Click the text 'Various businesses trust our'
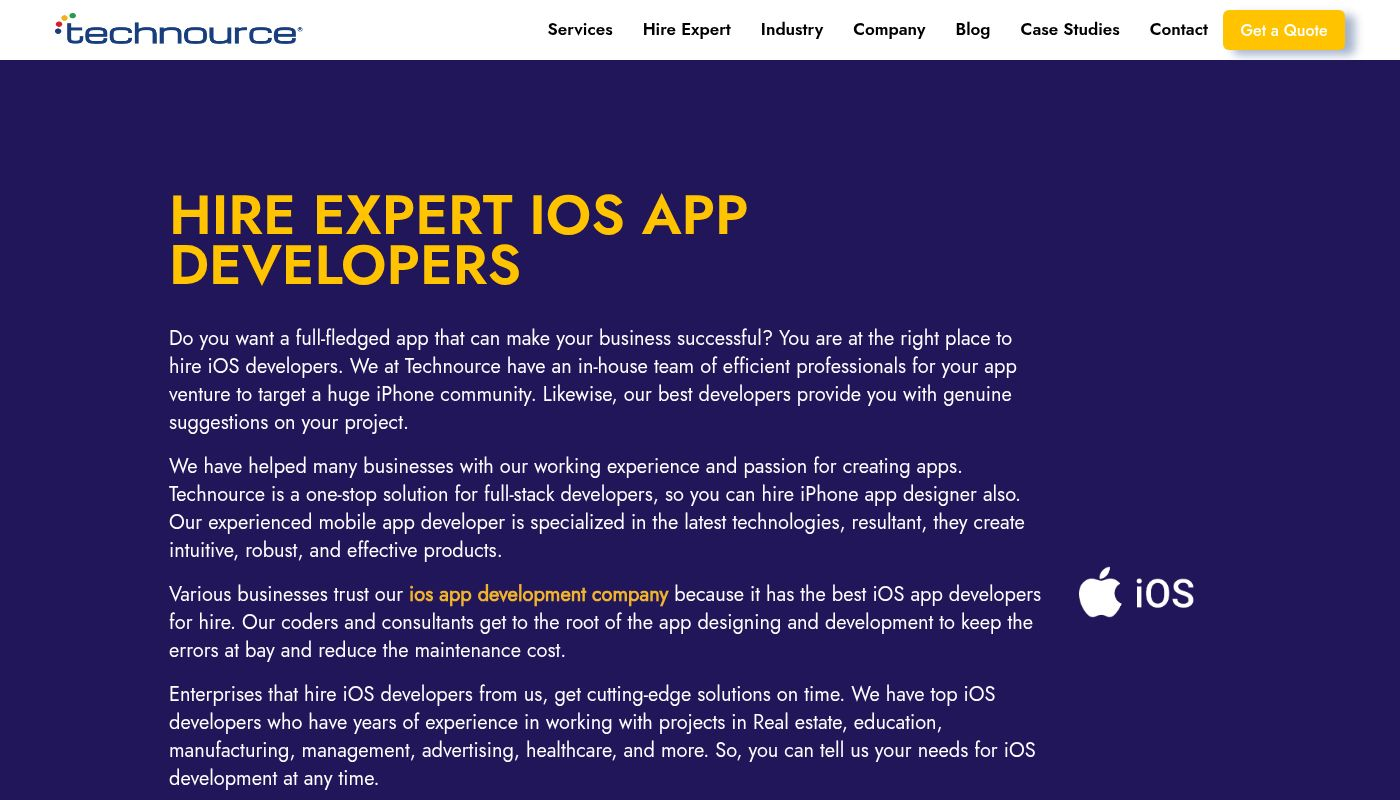This screenshot has width=1400, height=800. (286, 594)
